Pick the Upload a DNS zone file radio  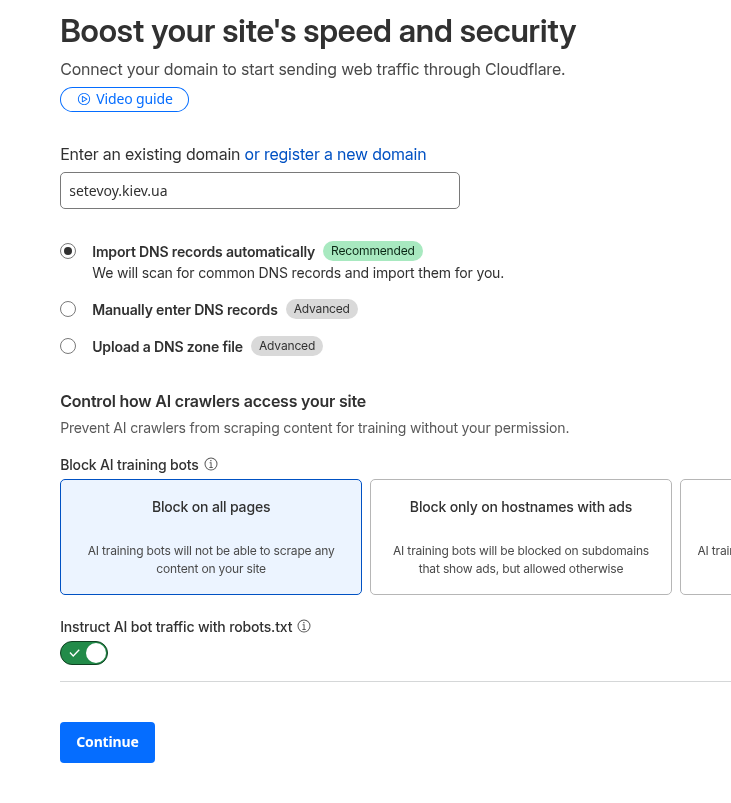point(68,346)
